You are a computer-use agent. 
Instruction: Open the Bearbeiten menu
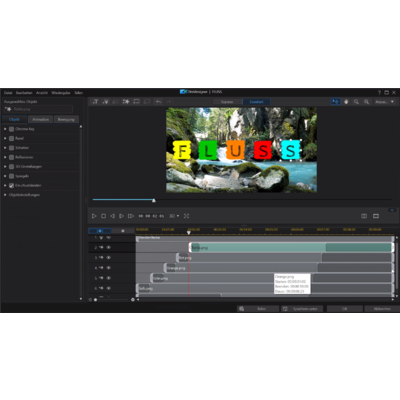[24, 93]
